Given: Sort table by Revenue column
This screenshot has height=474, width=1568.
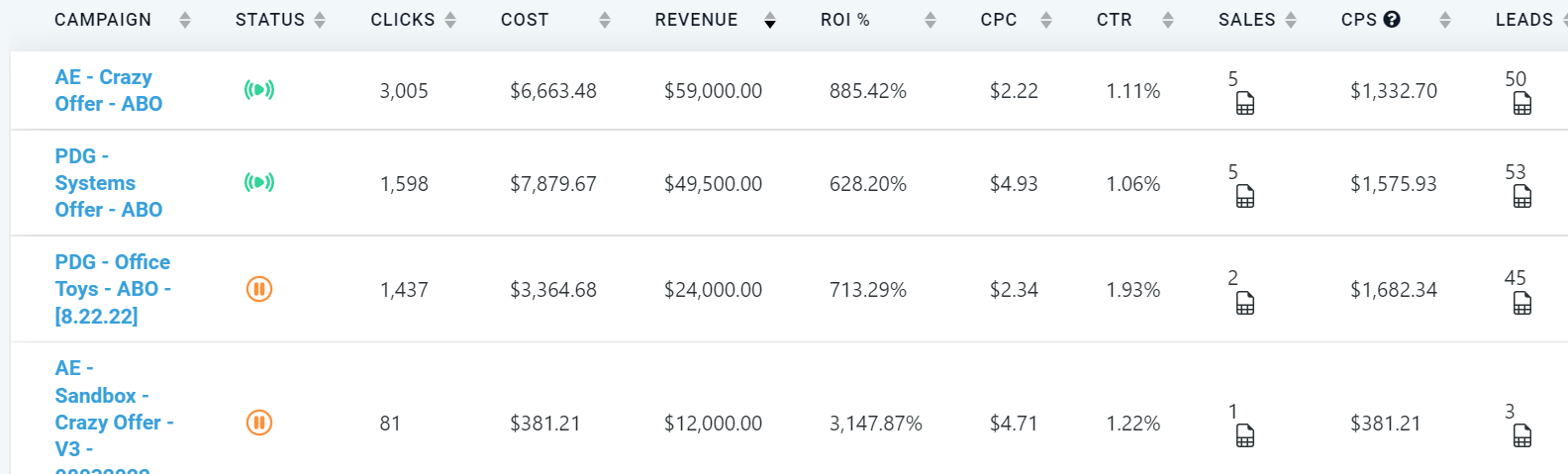Looking at the screenshot, I should coord(769,20).
